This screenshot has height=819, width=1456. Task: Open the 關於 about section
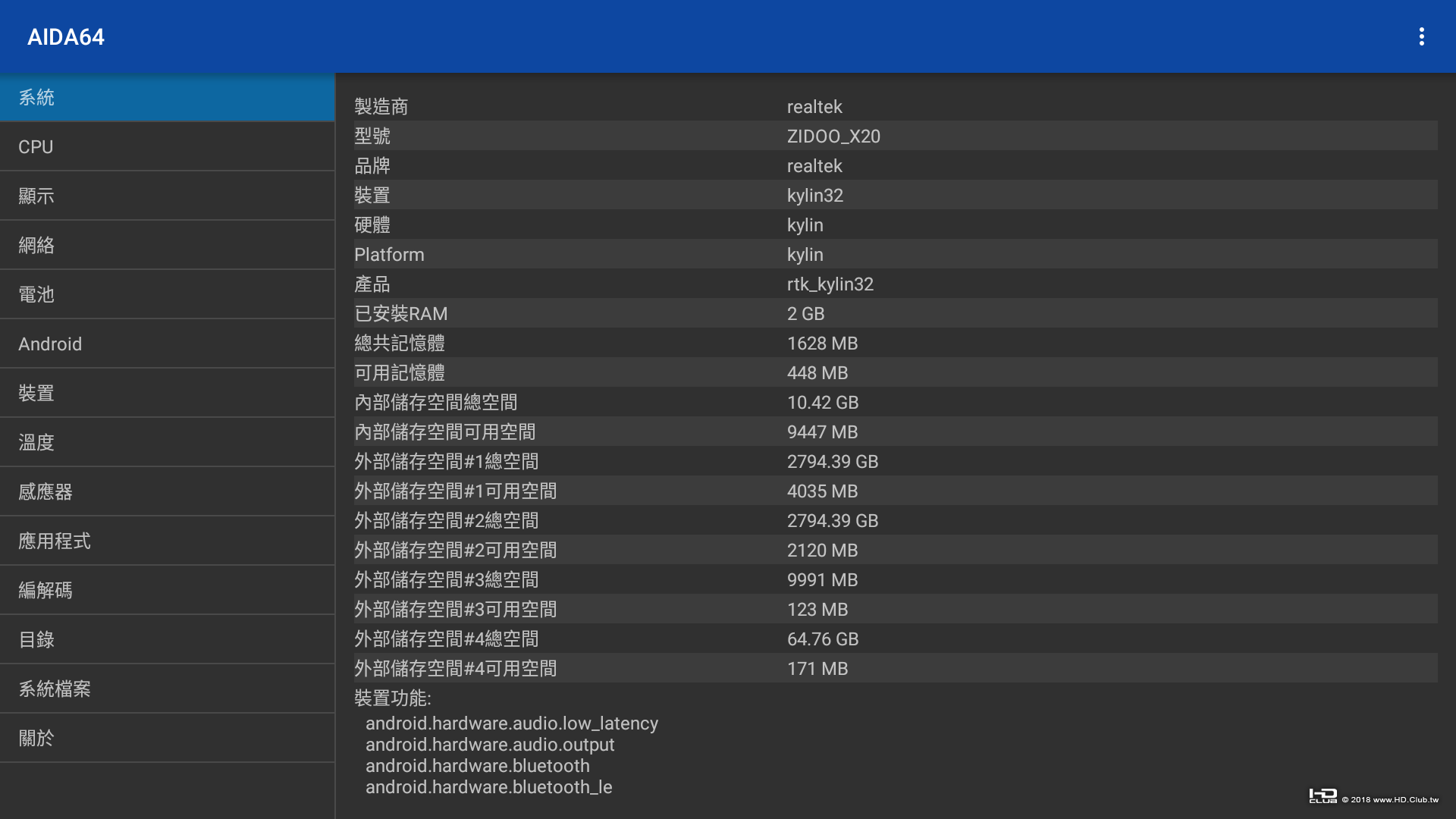point(167,739)
